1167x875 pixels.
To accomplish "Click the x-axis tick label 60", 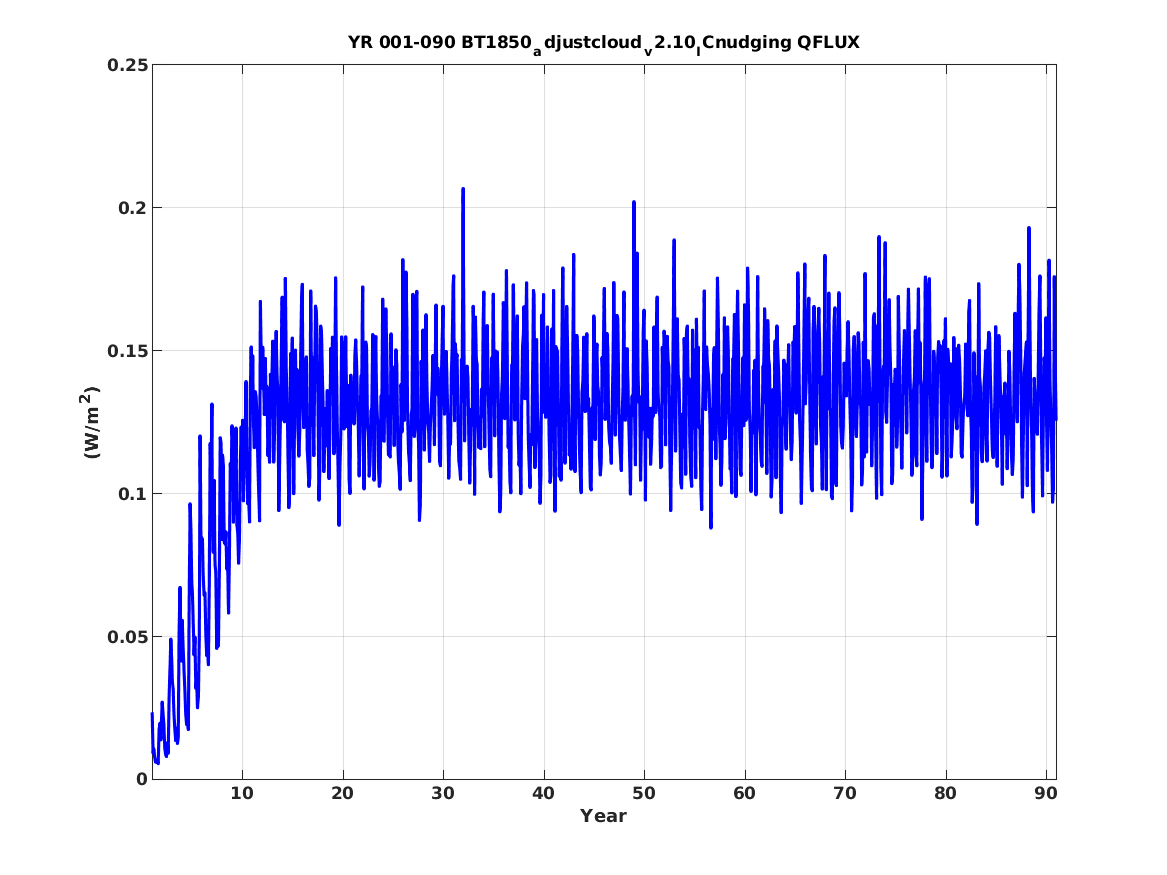I will coord(744,793).
